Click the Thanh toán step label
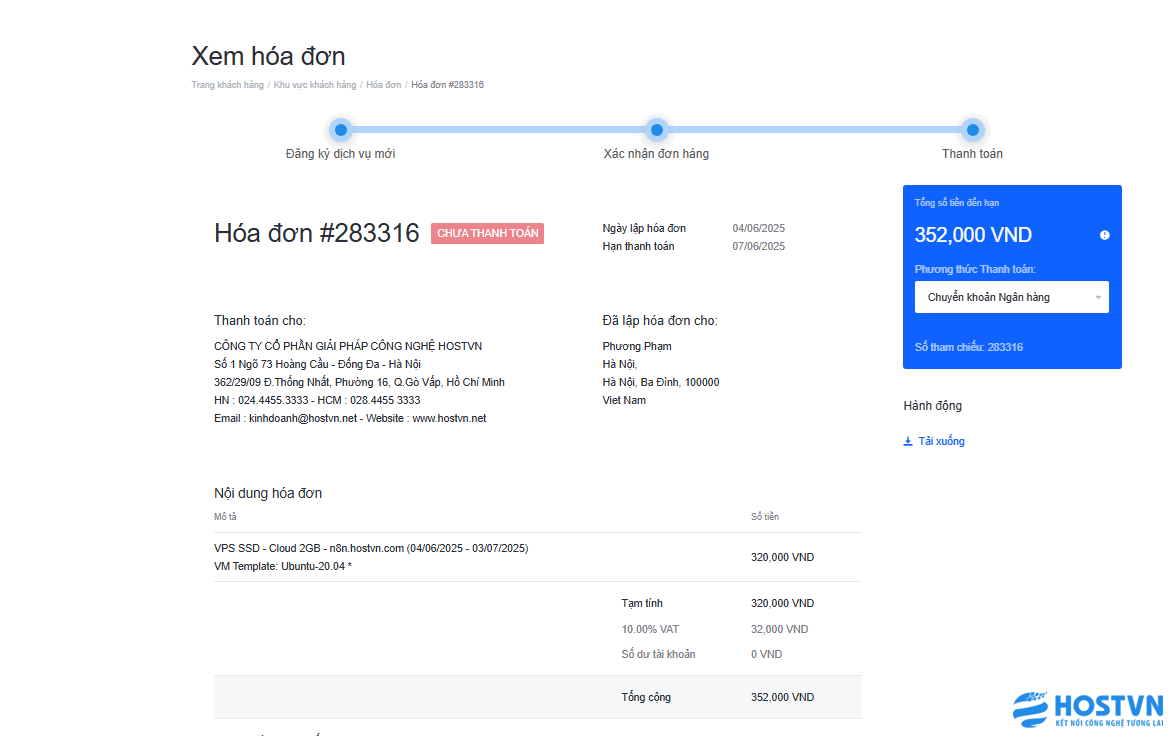Image resolution: width=1168 pixels, height=736 pixels. pyautogui.click(x=972, y=153)
